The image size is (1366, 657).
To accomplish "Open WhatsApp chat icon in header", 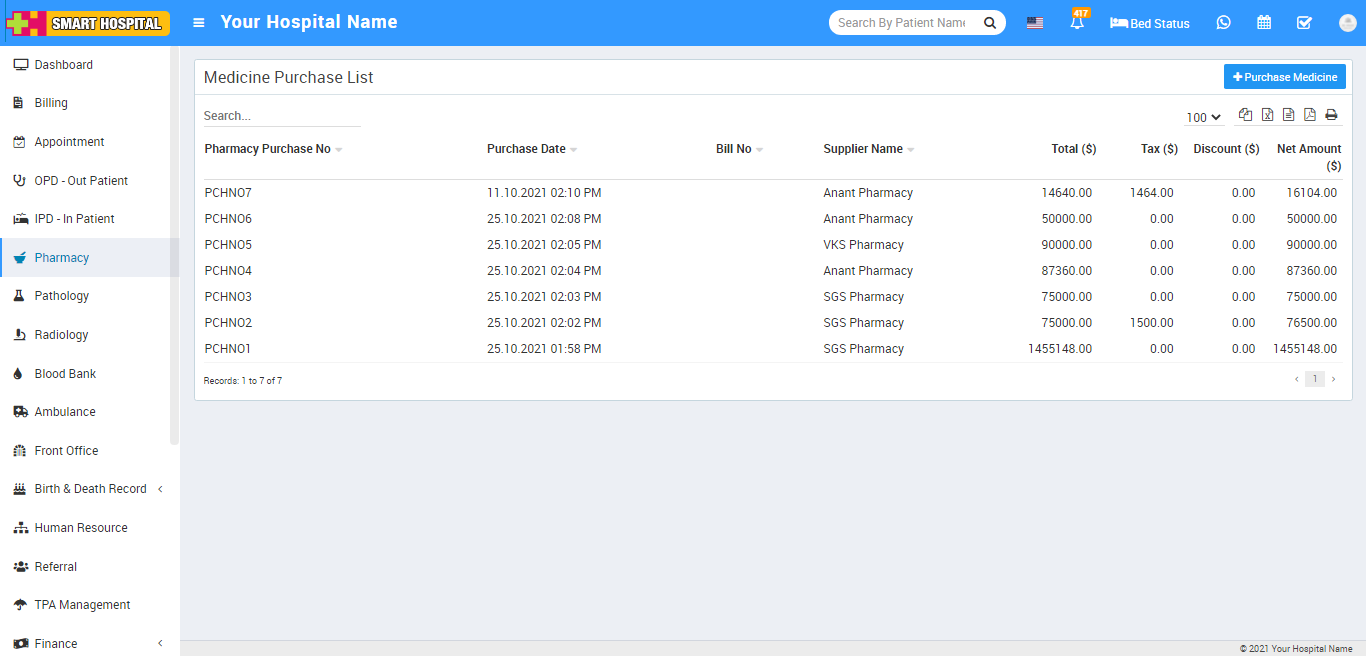I will coord(1223,22).
